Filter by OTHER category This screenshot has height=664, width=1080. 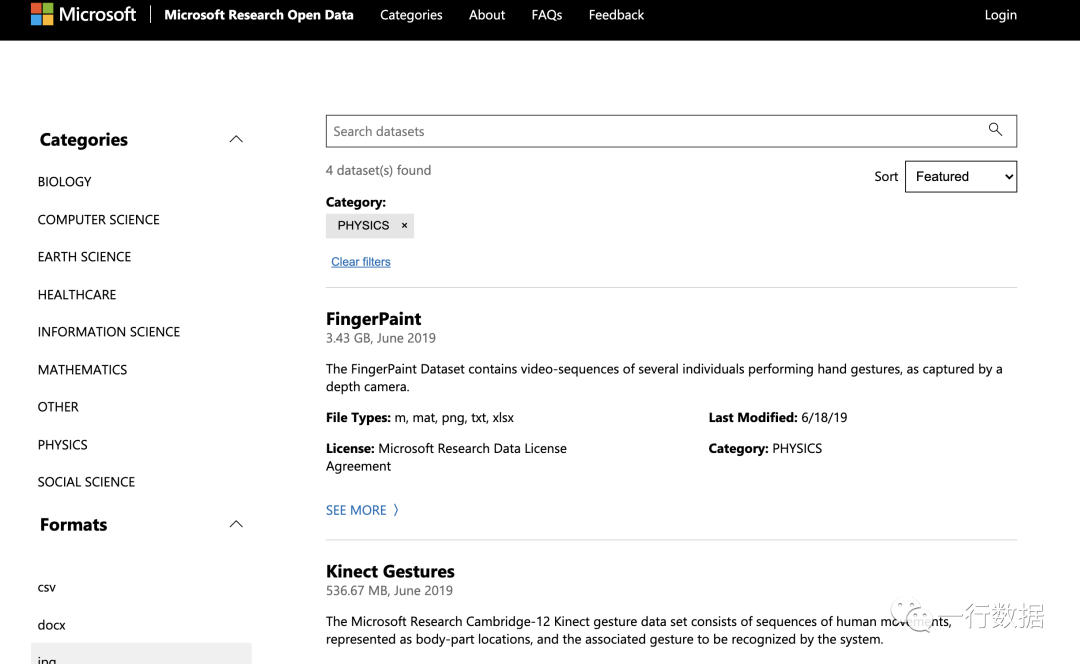[x=58, y=407]
